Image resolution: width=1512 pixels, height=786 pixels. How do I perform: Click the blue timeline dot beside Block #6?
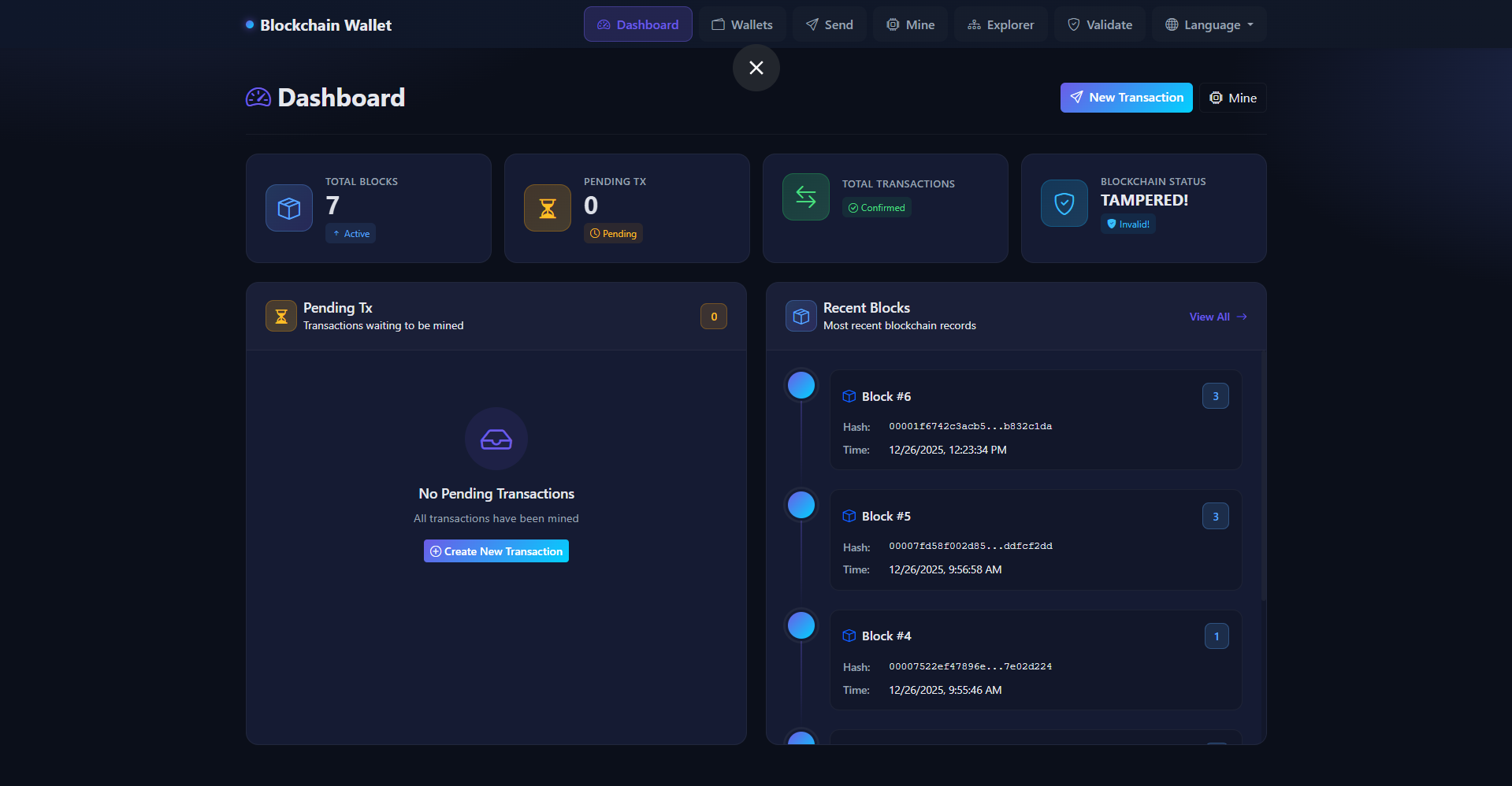[x=801, y=385]
